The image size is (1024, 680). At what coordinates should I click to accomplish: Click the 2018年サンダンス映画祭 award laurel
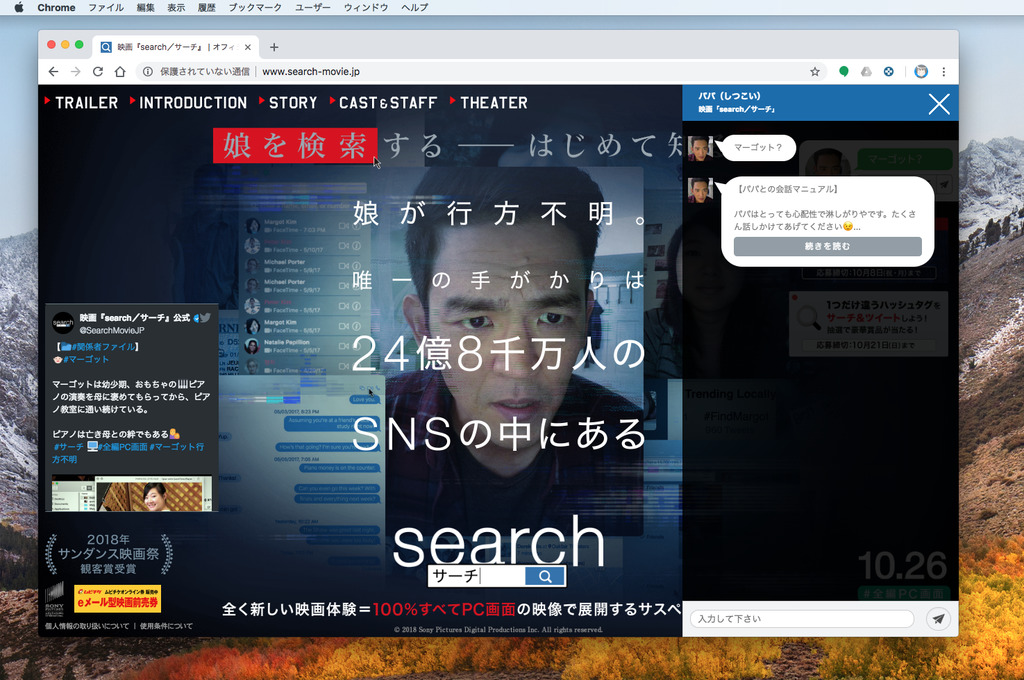tap(108, 554)
